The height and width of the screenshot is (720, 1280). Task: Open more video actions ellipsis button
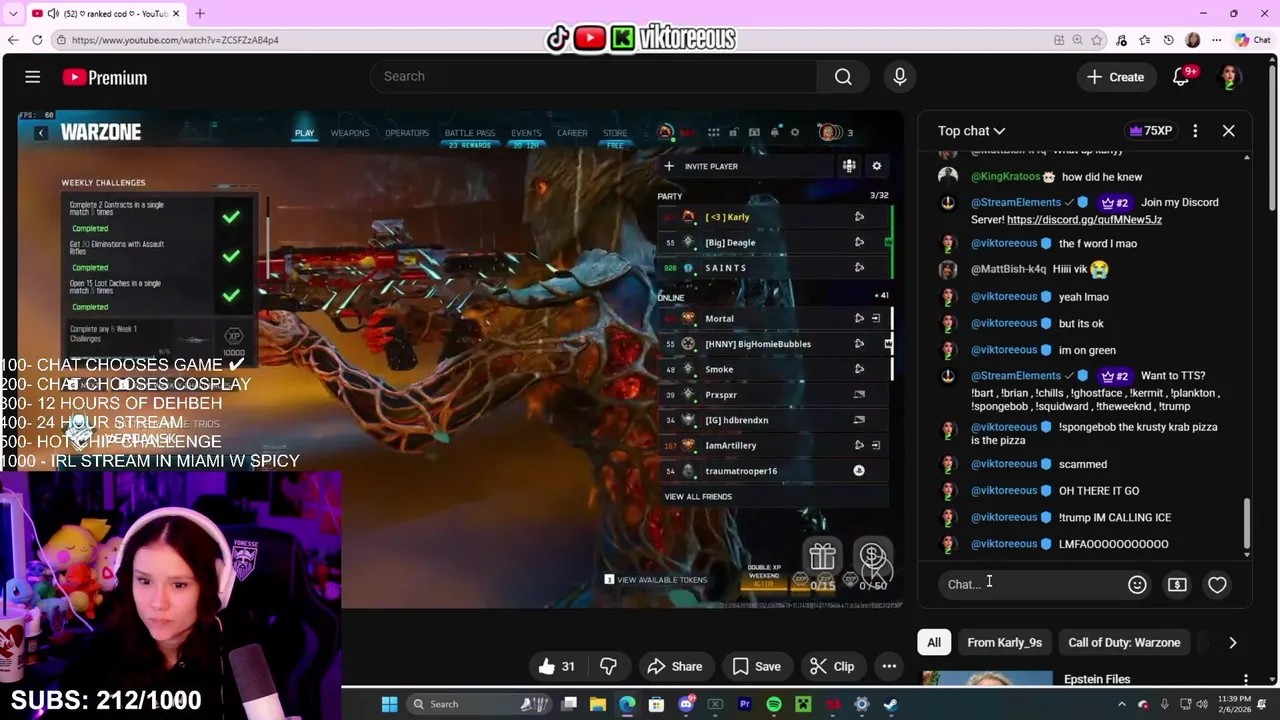click(x=889, y=666)
